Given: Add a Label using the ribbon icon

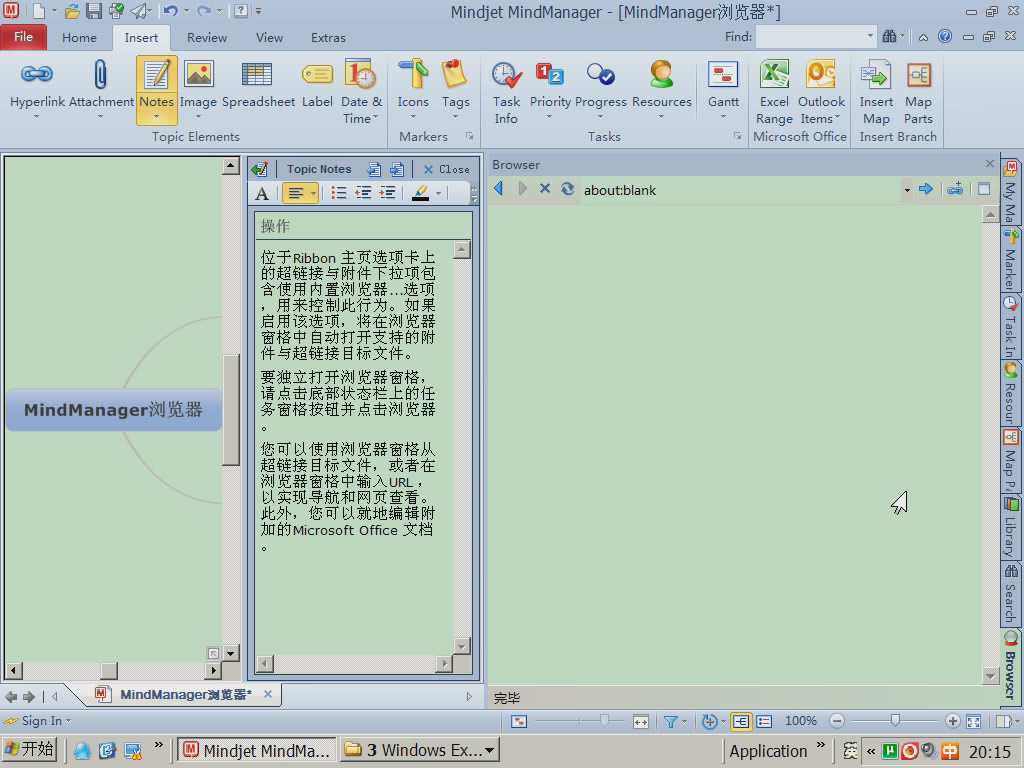Looking at the screenshot, I should coord(317,74).
